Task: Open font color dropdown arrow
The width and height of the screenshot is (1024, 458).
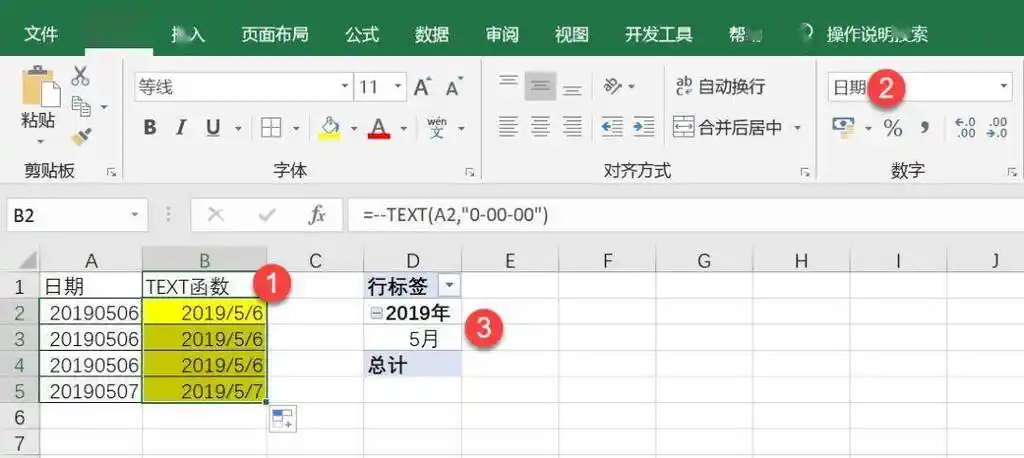Action: tap(404, 128)
